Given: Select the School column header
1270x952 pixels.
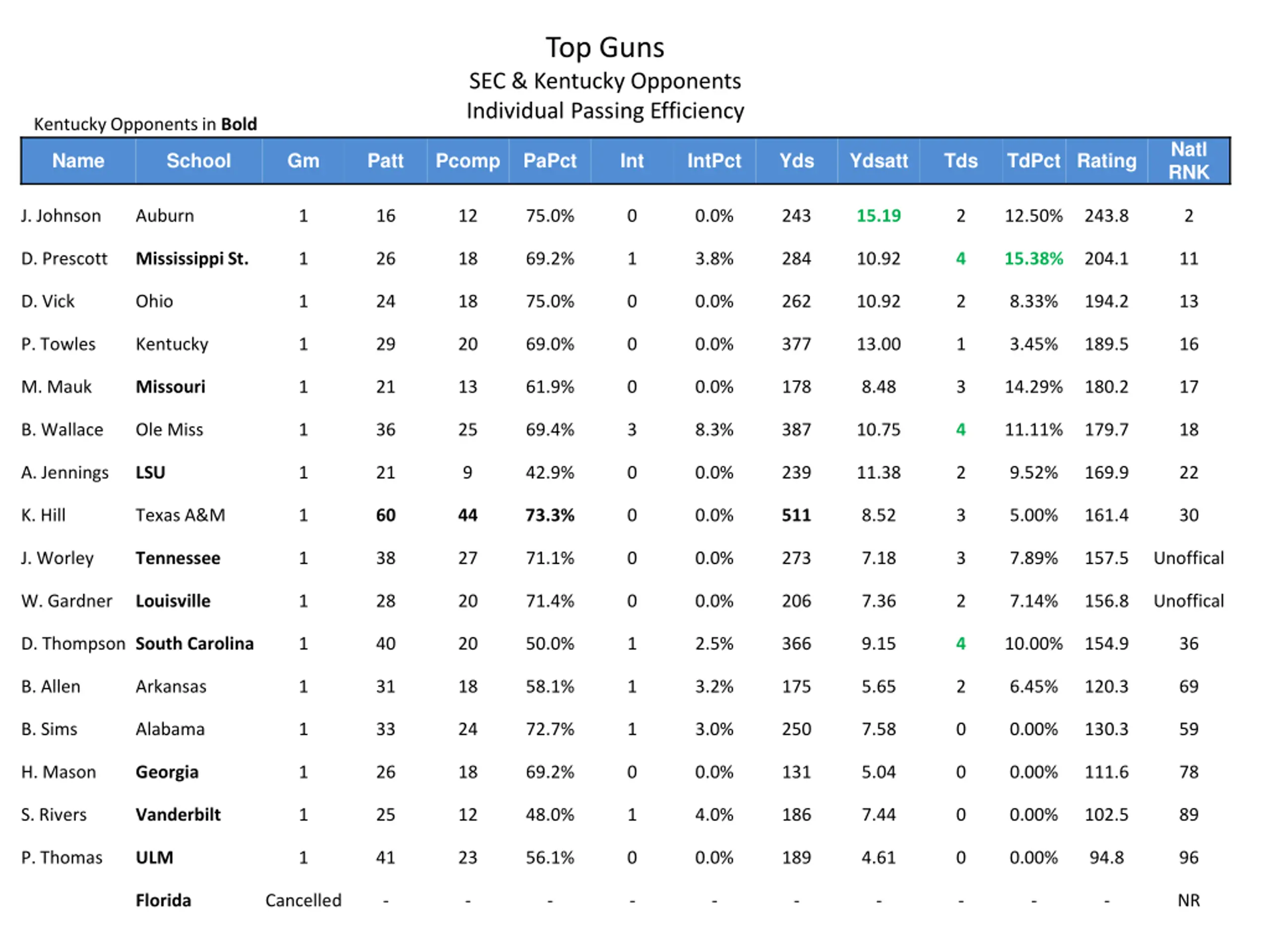Looking at the screenshot, I should tap(198, 161).
